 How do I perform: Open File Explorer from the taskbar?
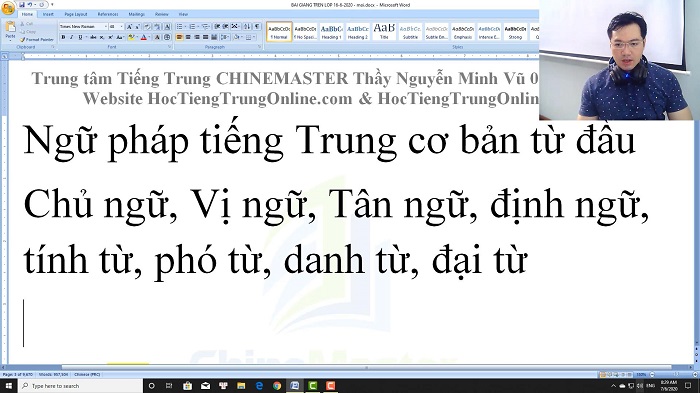pyautogui.click(x=241, y=386)
